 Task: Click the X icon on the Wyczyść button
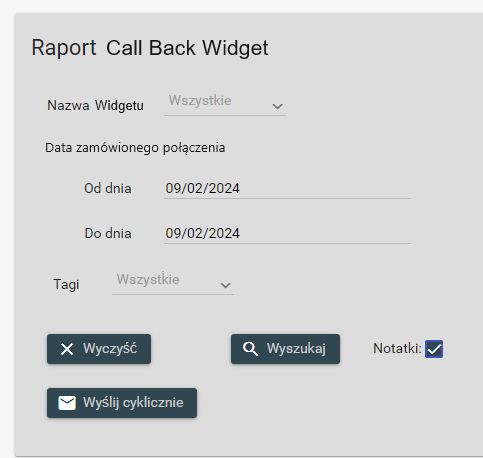[x=67, y=349]
